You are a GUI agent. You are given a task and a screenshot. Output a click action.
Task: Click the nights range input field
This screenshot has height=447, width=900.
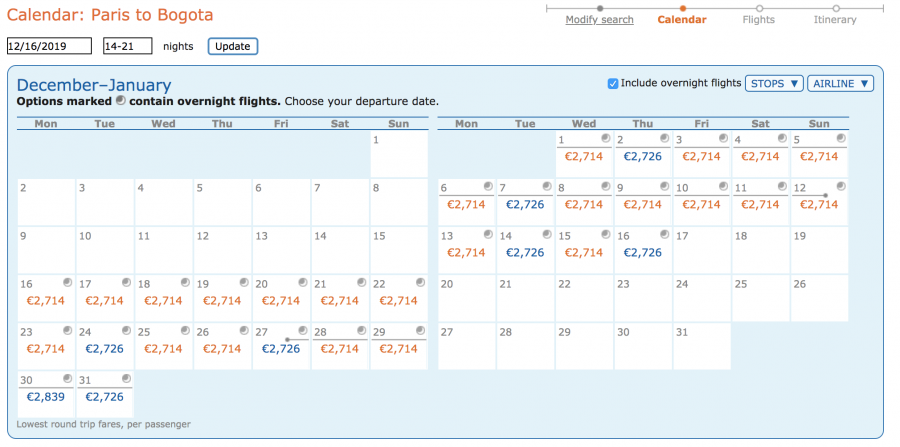(127, 46)
